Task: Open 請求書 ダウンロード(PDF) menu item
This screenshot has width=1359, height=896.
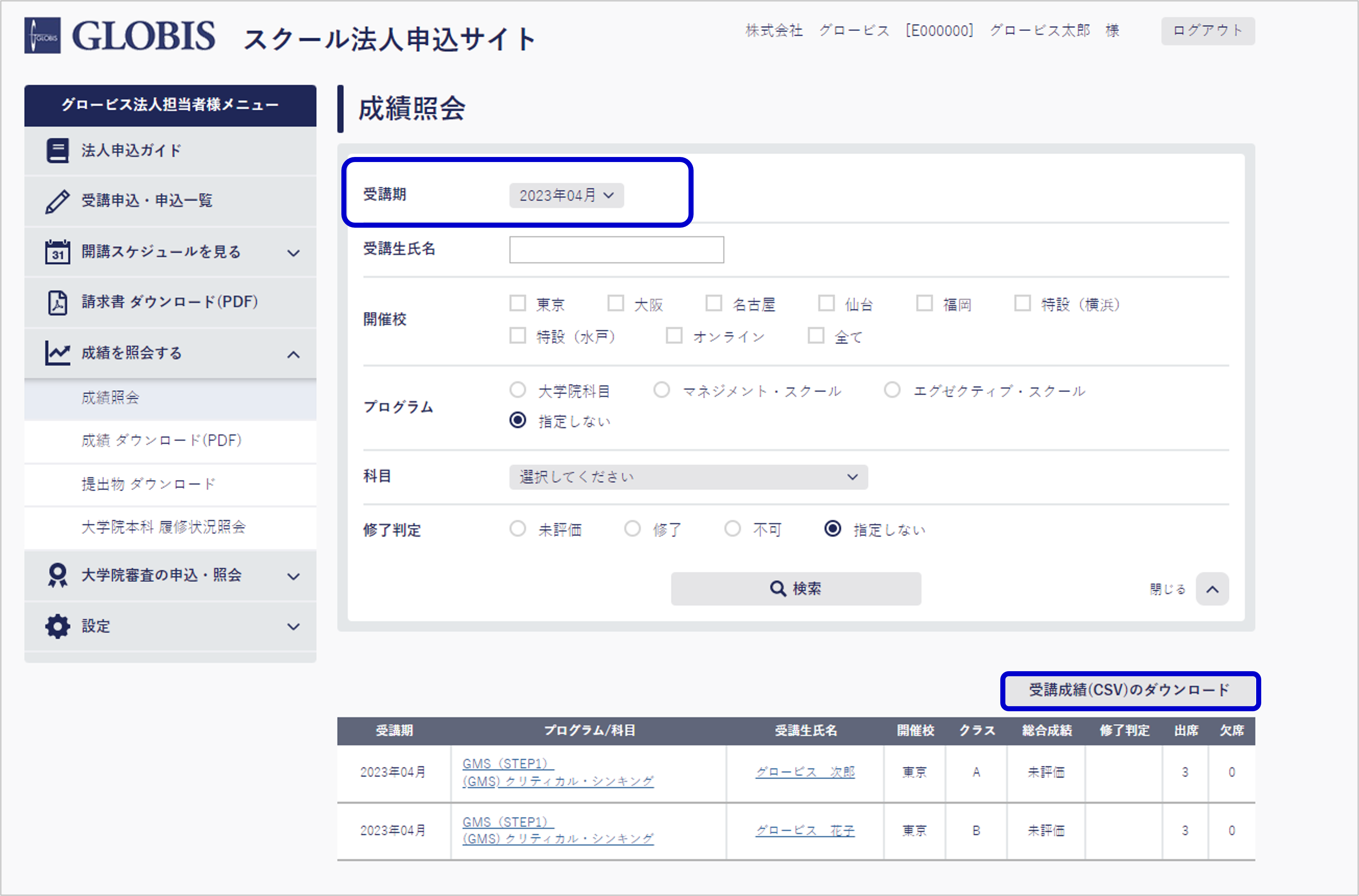Action: [x=170, y=302]
